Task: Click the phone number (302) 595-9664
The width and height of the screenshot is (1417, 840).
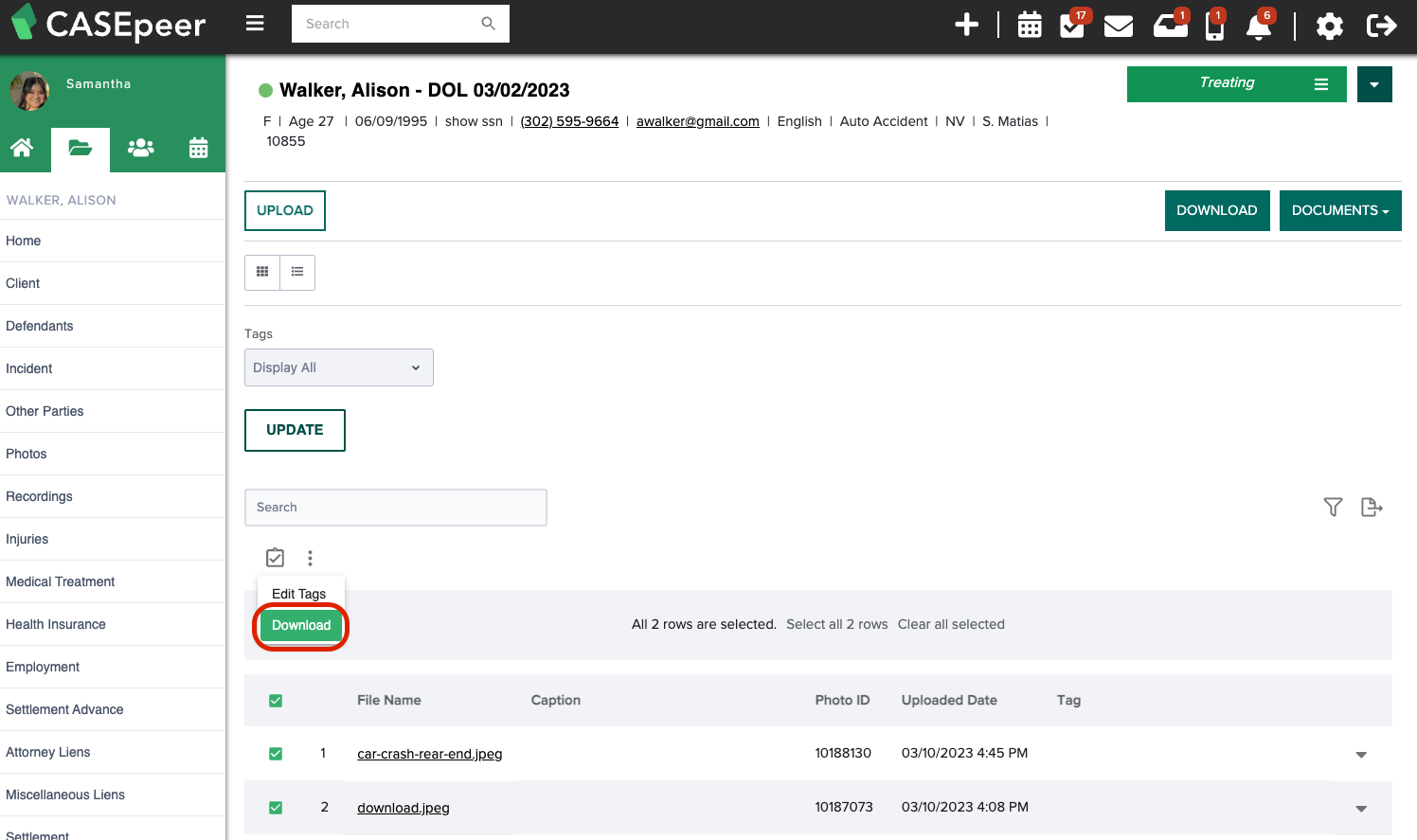Action: coord(569,121)
